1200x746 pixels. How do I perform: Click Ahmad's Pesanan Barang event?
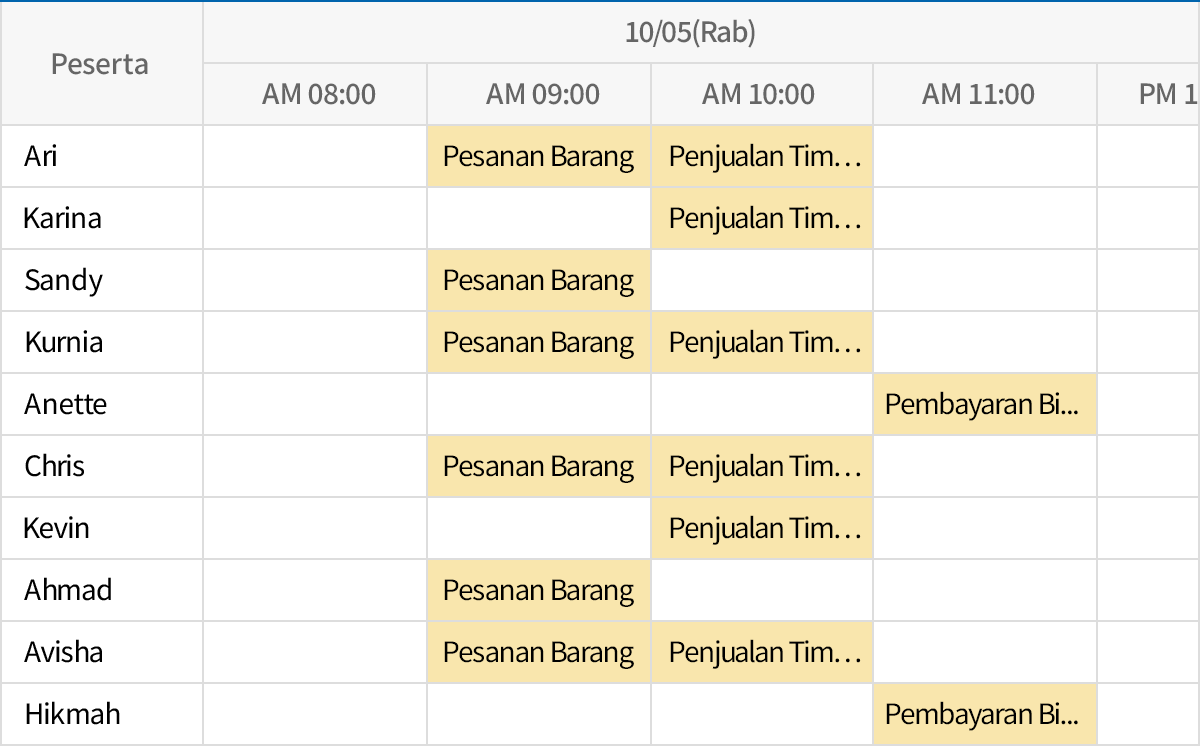[537, 590]
